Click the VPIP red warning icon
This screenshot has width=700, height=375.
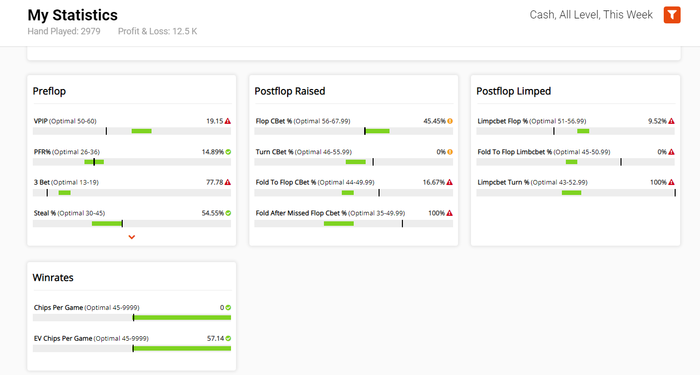point(228,121)
